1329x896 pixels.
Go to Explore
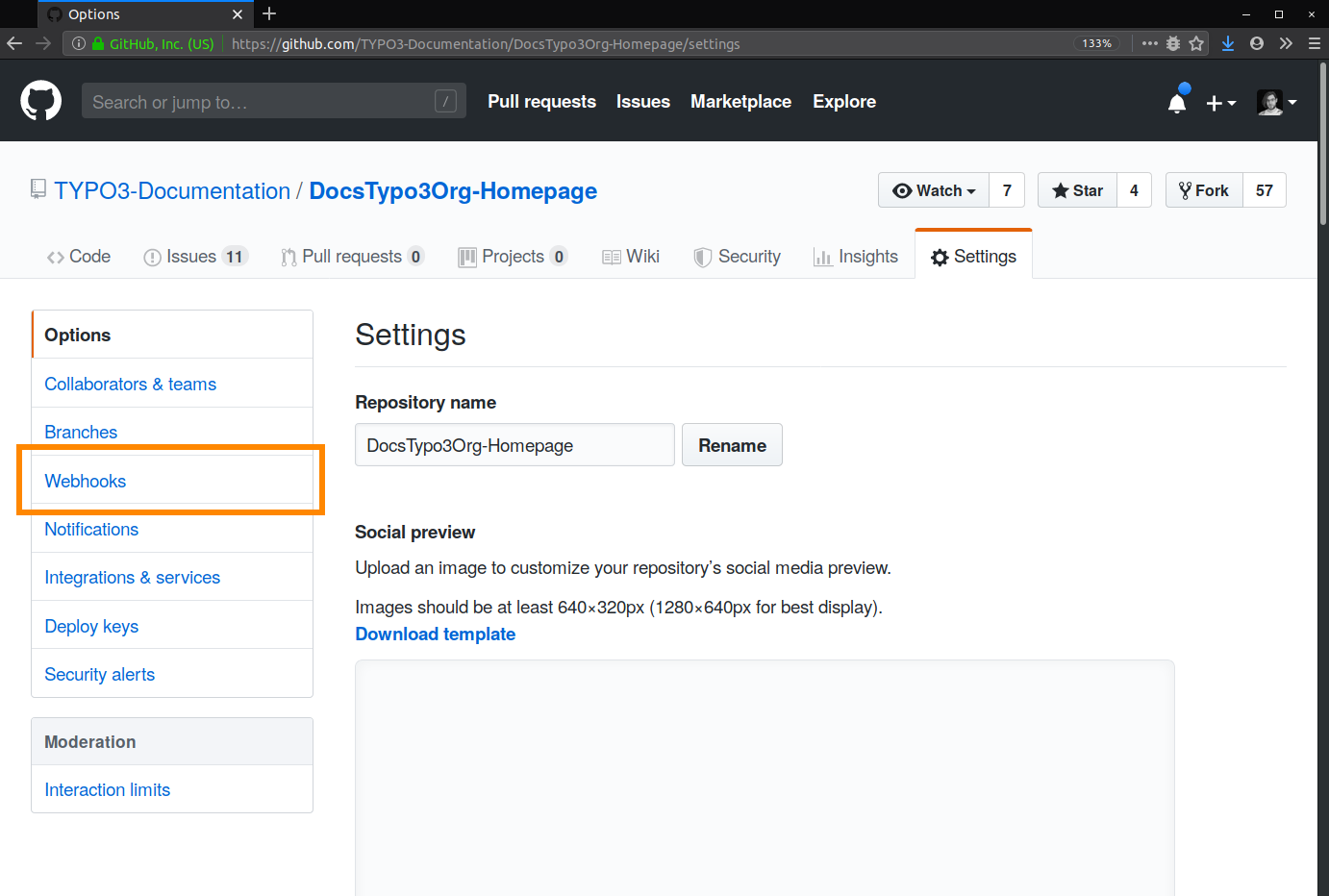point(844,102)
